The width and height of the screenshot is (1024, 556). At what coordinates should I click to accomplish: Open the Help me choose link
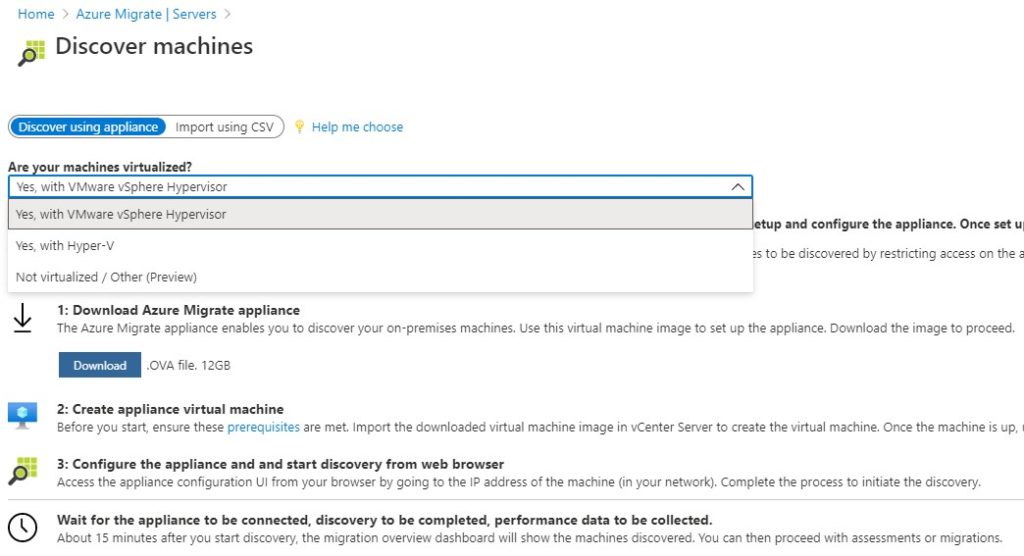pyautogui.click(x=357, y=127)
